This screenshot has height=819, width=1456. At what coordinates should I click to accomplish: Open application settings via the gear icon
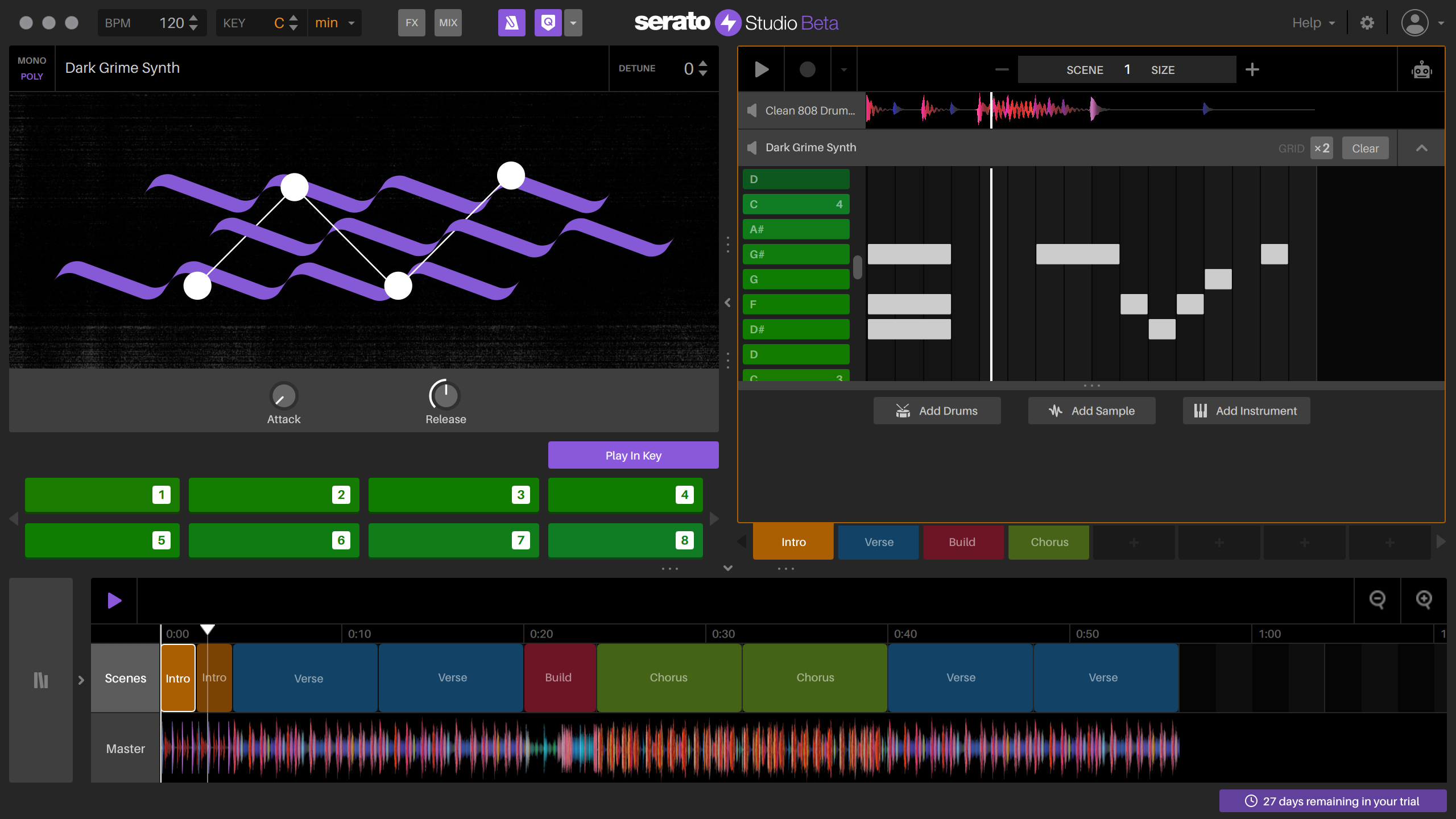[x=1368, y=23]
